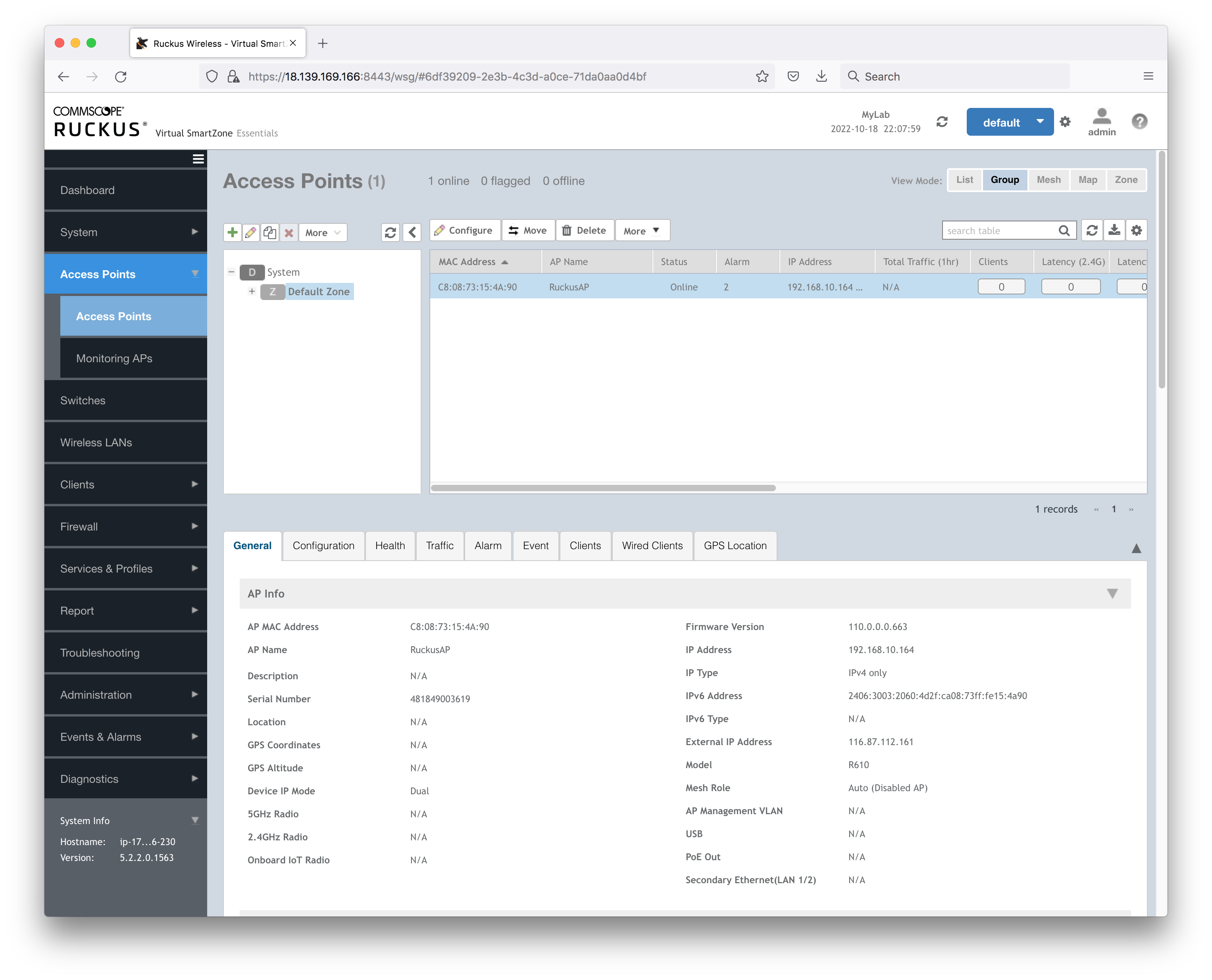Go back in browser history

point(63,76)
